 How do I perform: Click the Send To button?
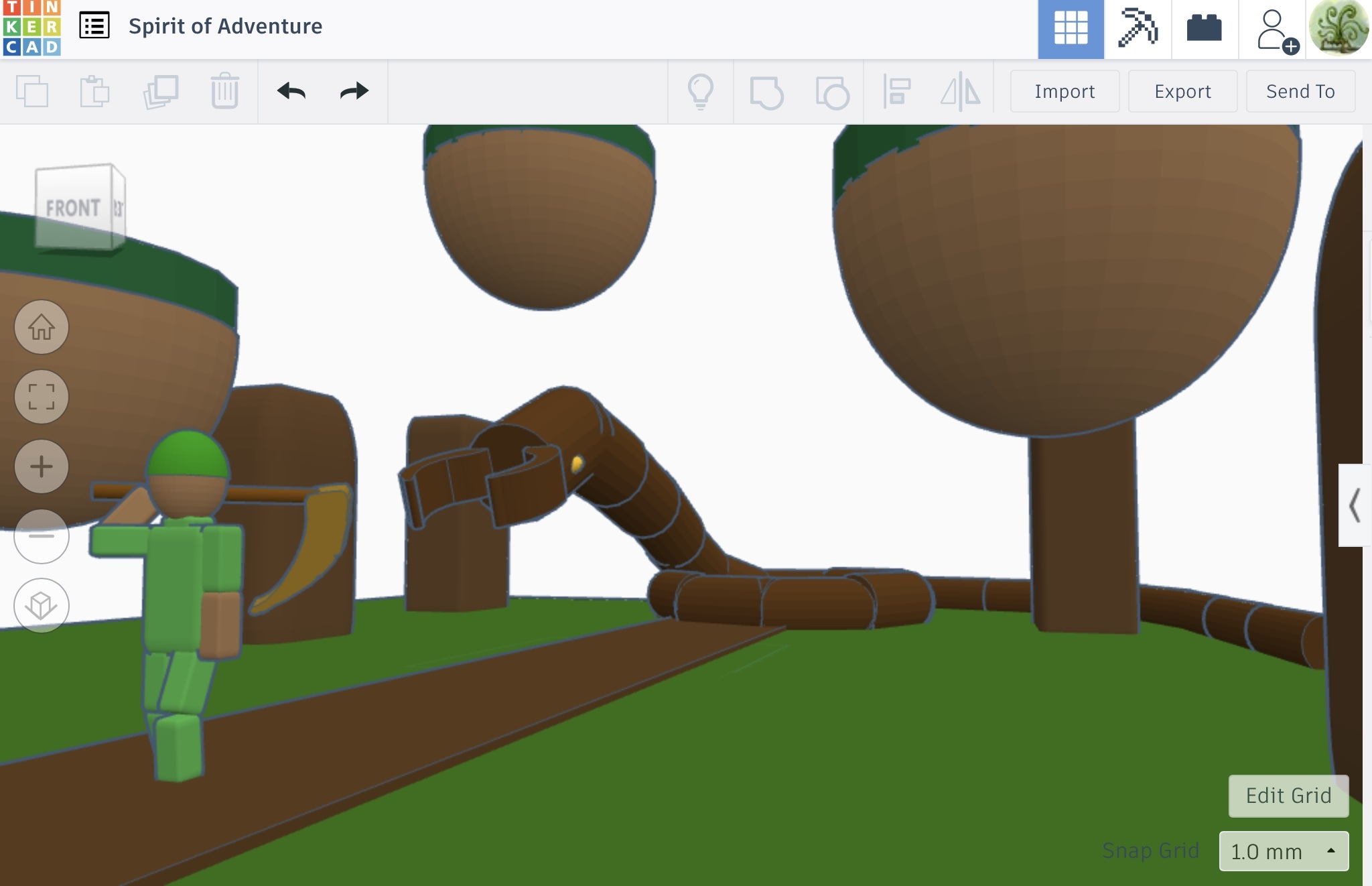tap(1300, 91)
